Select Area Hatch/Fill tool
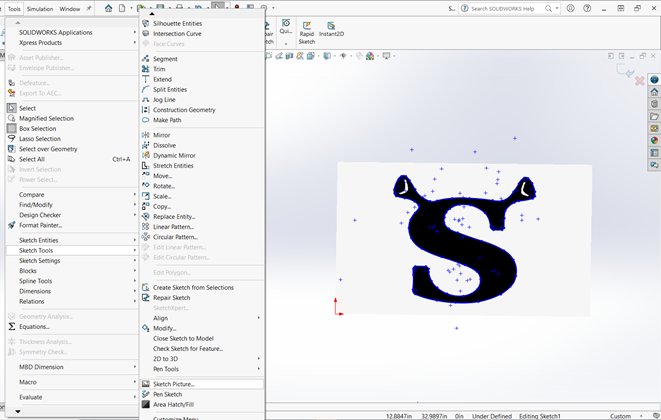Screen dimensions: 661x420 [202, 404]
